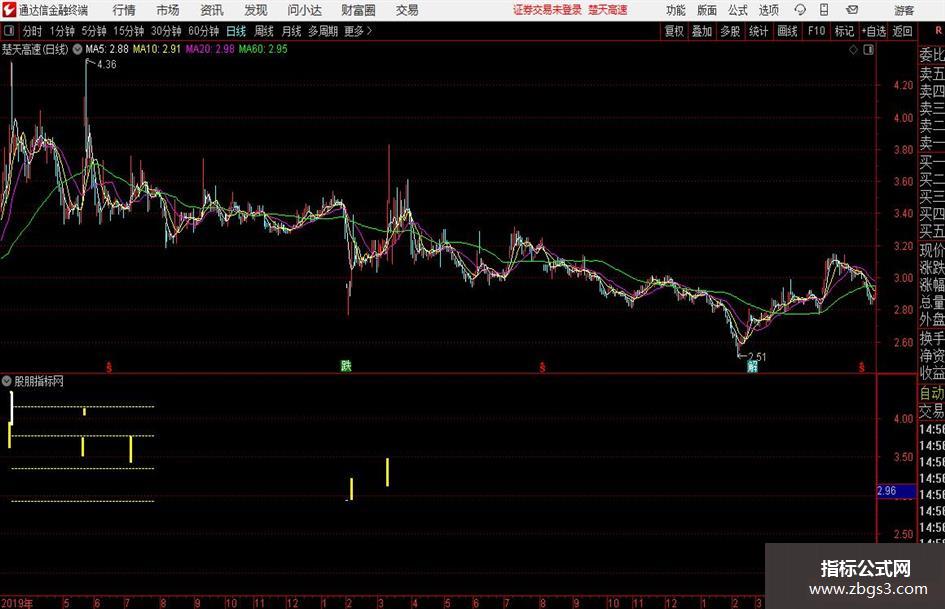945x609 pixels.
Task: Click the MA60: 2.95 indicator value
Action: [x=263, y=49]
